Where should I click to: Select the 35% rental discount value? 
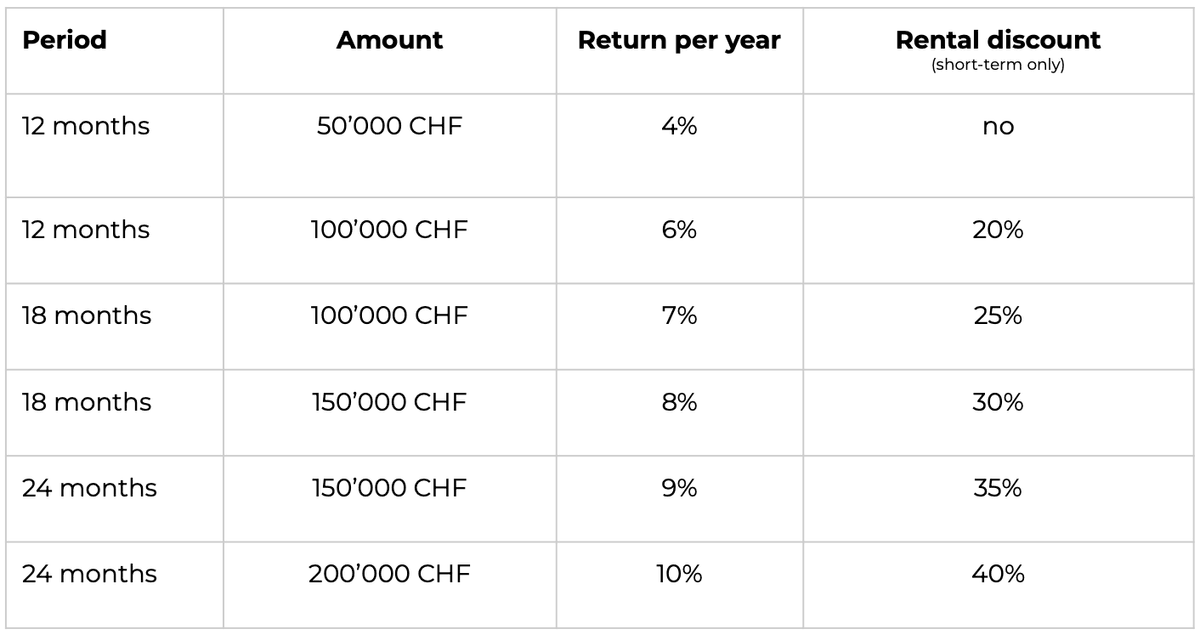click(997, 488)
